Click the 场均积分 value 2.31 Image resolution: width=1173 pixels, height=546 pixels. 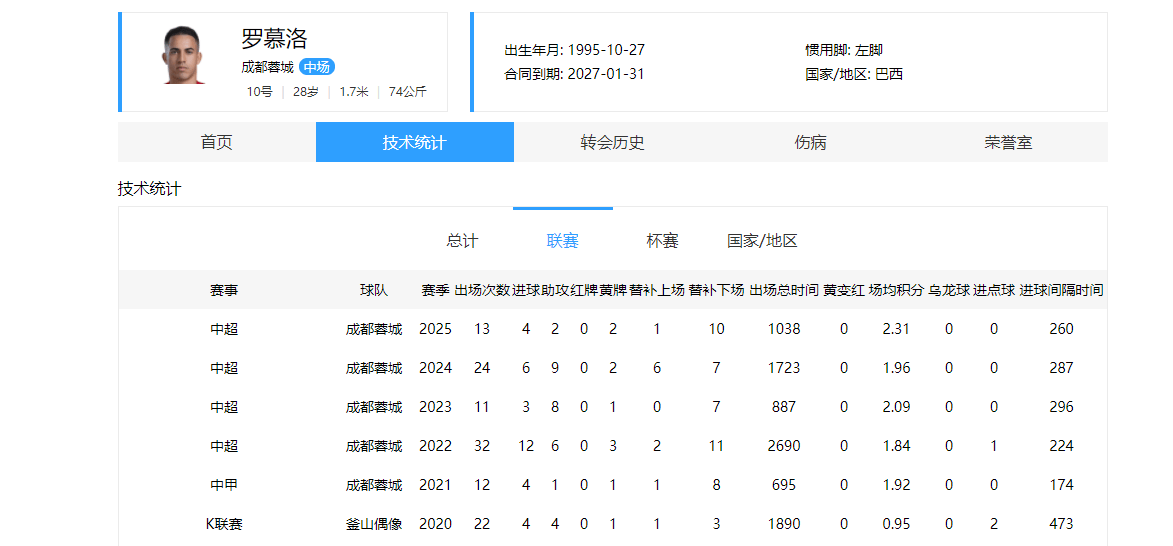(896, 329)
